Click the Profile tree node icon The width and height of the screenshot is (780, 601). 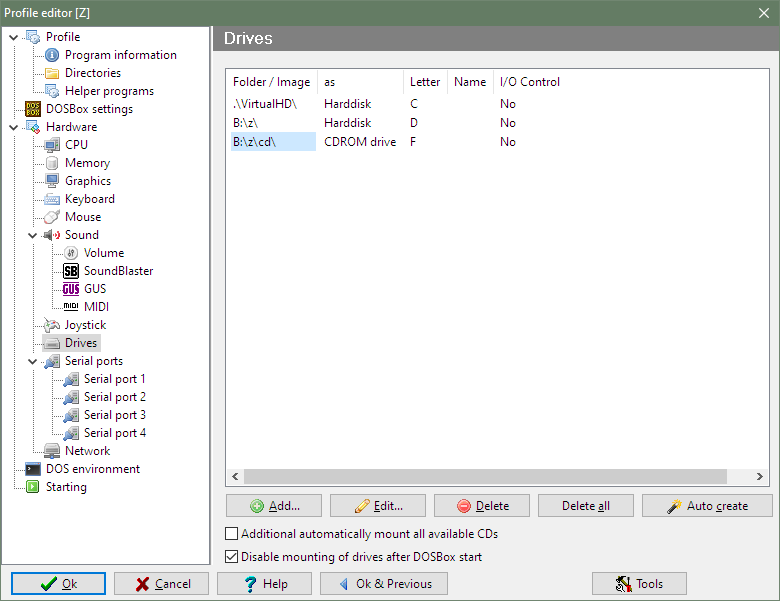(33, 37)
